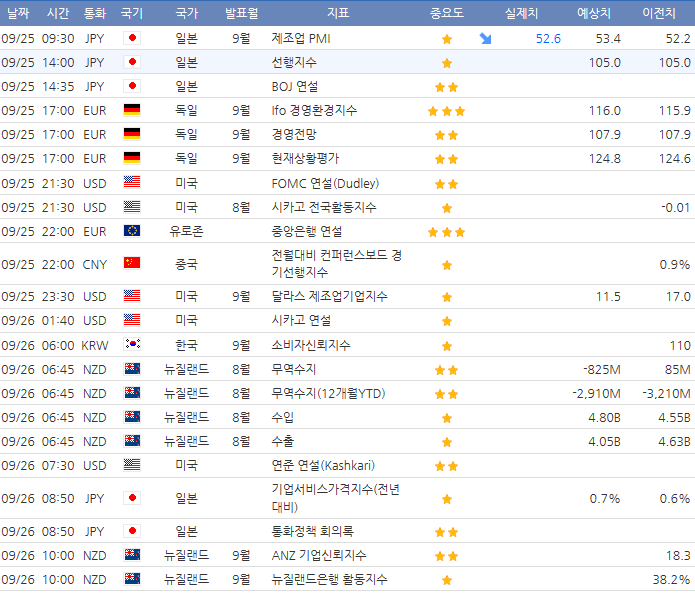Click the 유로존 country cell
The height and width of the screenshot is (594, 695).
[x=186, y=231]
